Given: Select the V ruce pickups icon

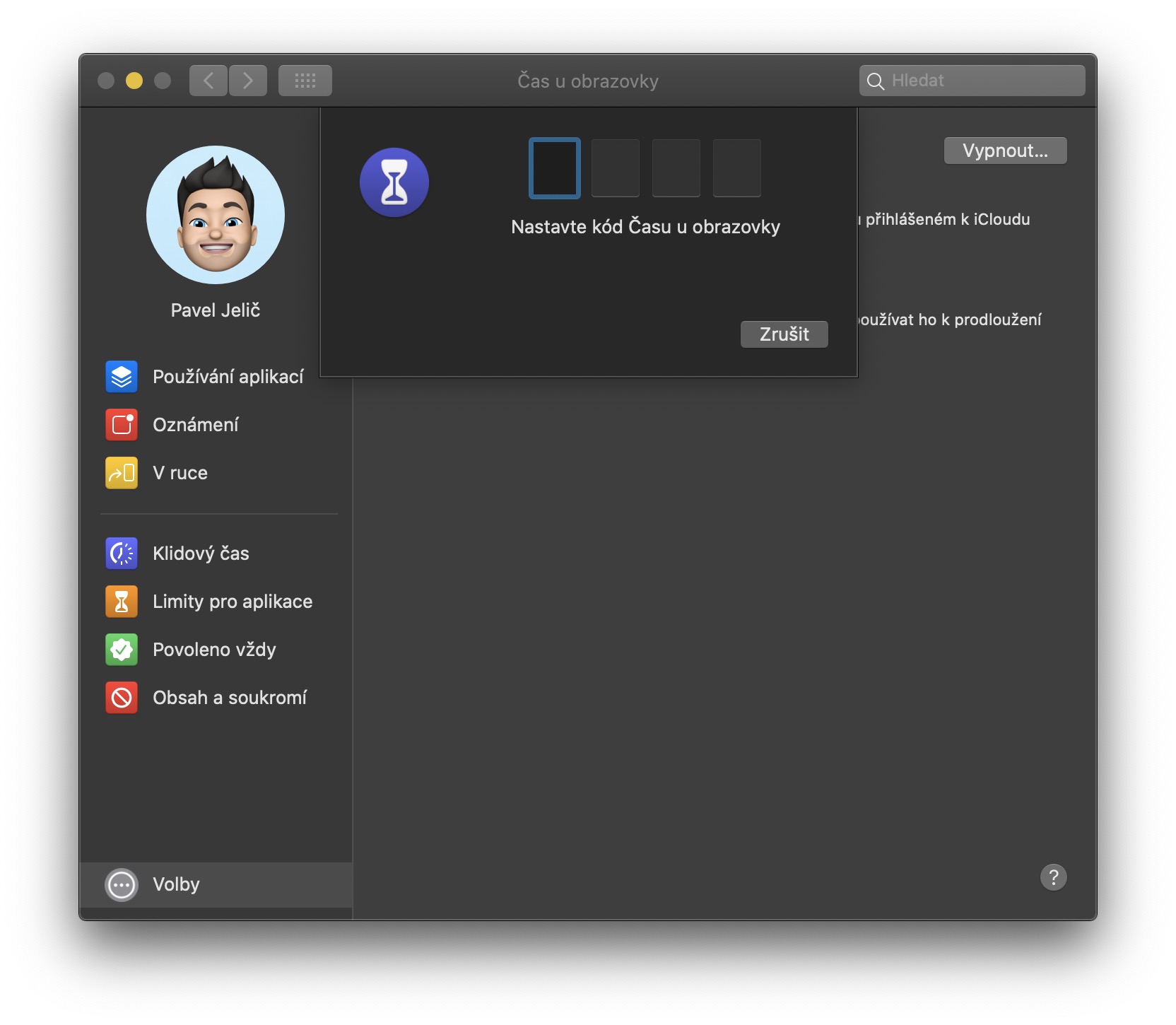Looking at the screenshot, I should coord(122,472).
